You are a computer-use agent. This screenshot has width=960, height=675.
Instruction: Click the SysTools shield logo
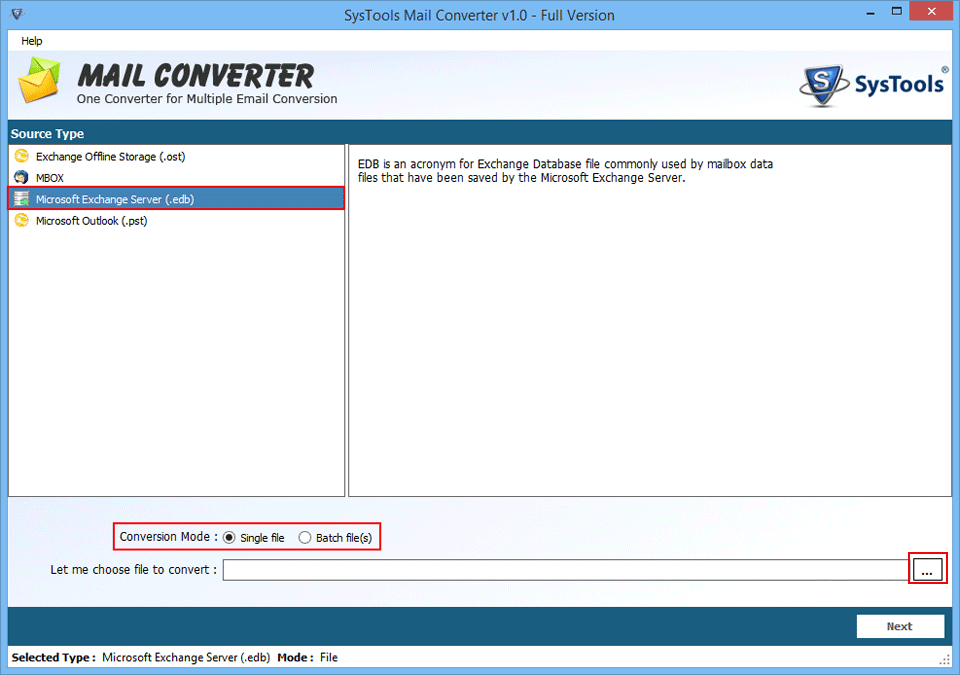click(x=823, y=86)
